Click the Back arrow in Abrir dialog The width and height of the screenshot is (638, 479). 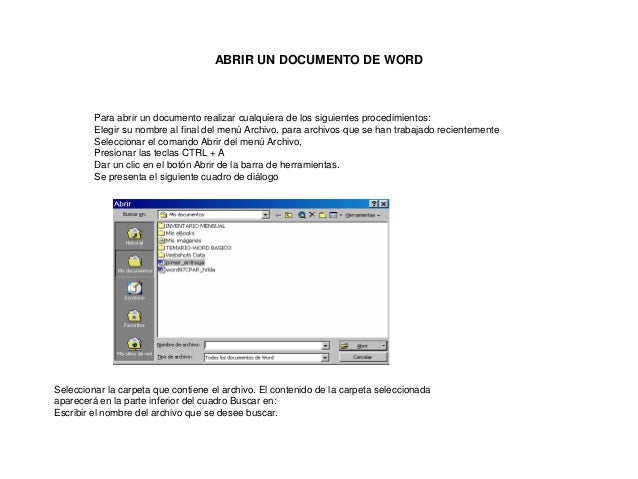(x=278, y=215)
